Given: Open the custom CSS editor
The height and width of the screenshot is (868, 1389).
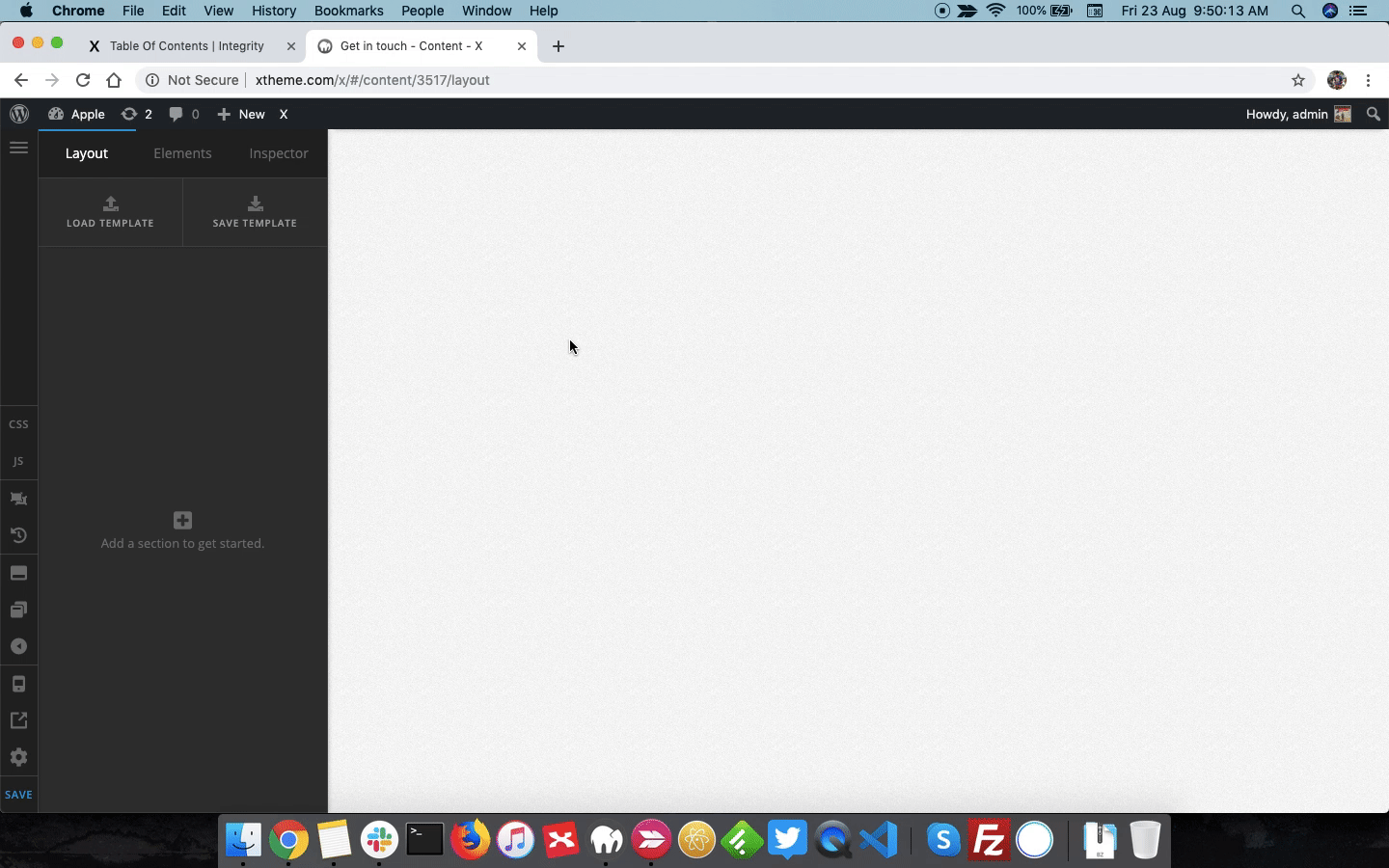Looking at the screenshot, I should coord(18,424).
